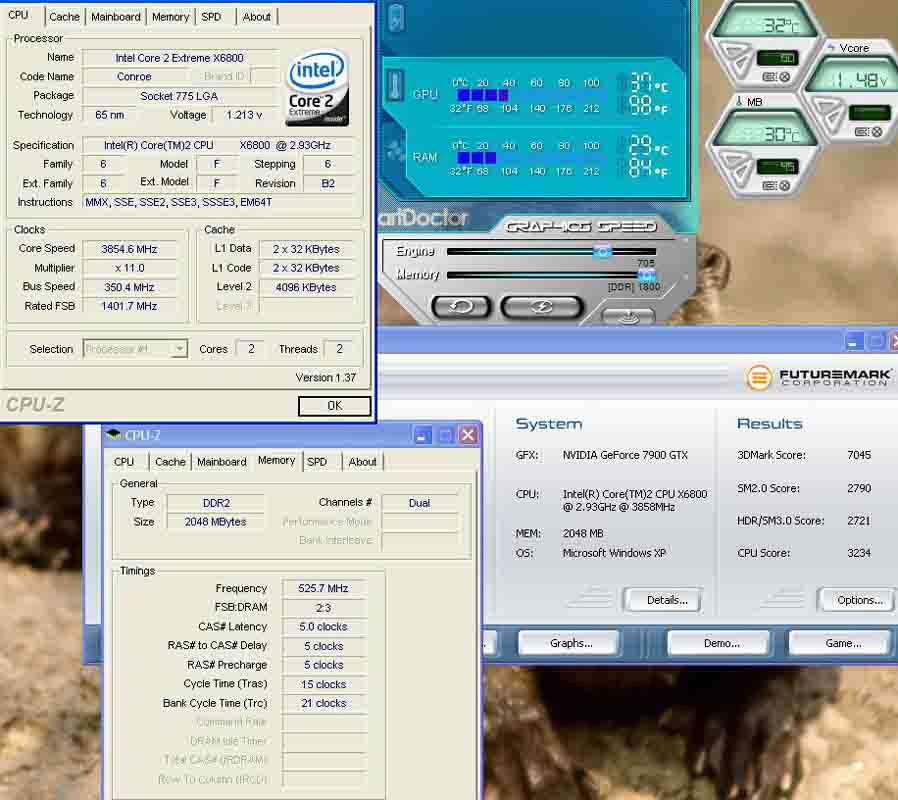Open settings icon on the Vcore gadget
The image size is (898, 800).
coord(861,132)
